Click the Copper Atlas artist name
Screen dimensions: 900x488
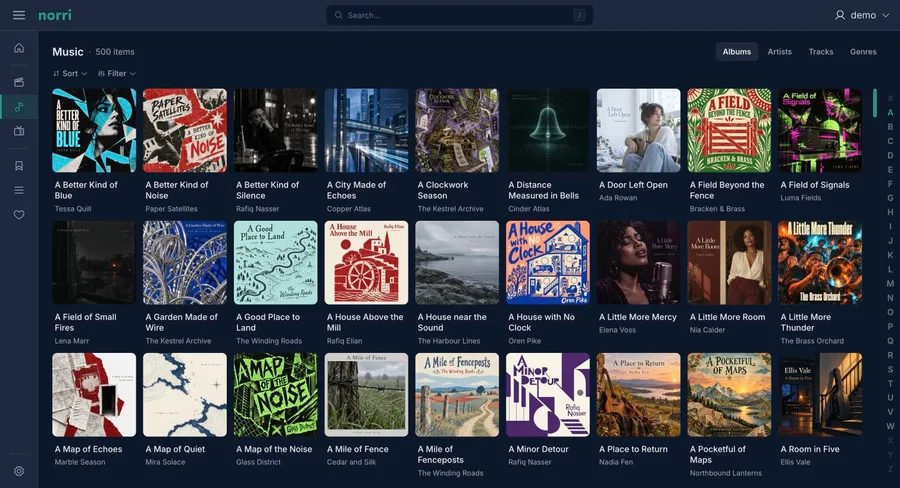point(348,209)
